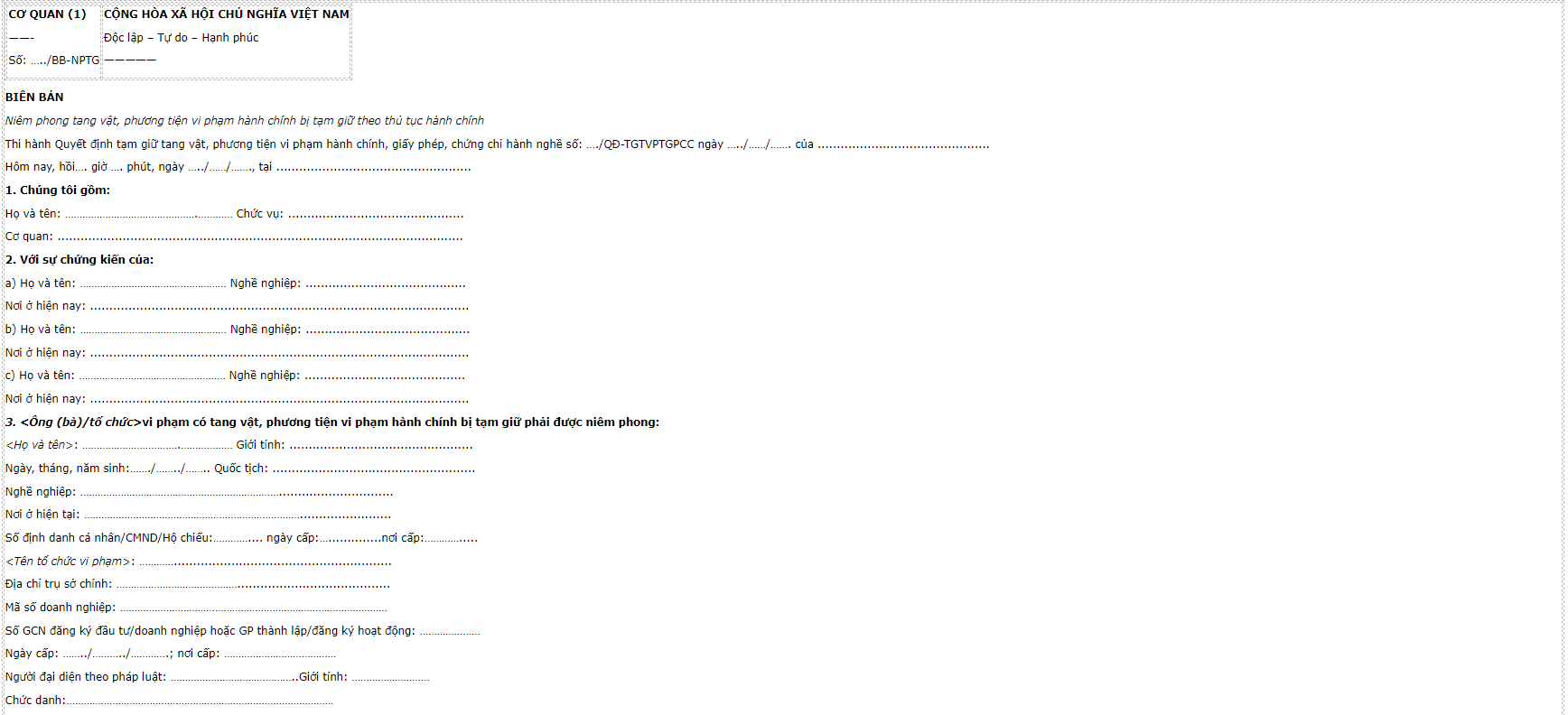
Task: Click the '2. Với sự chứng kiến của:' heading
Action: (x=79, y=260)
